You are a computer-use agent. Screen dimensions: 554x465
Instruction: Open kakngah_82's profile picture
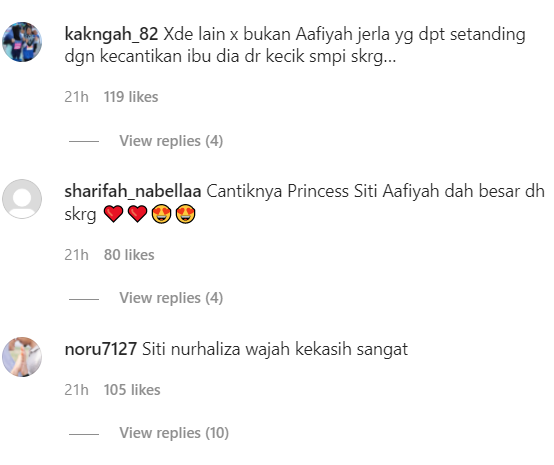pyautogui.click(x=22, y=42)
